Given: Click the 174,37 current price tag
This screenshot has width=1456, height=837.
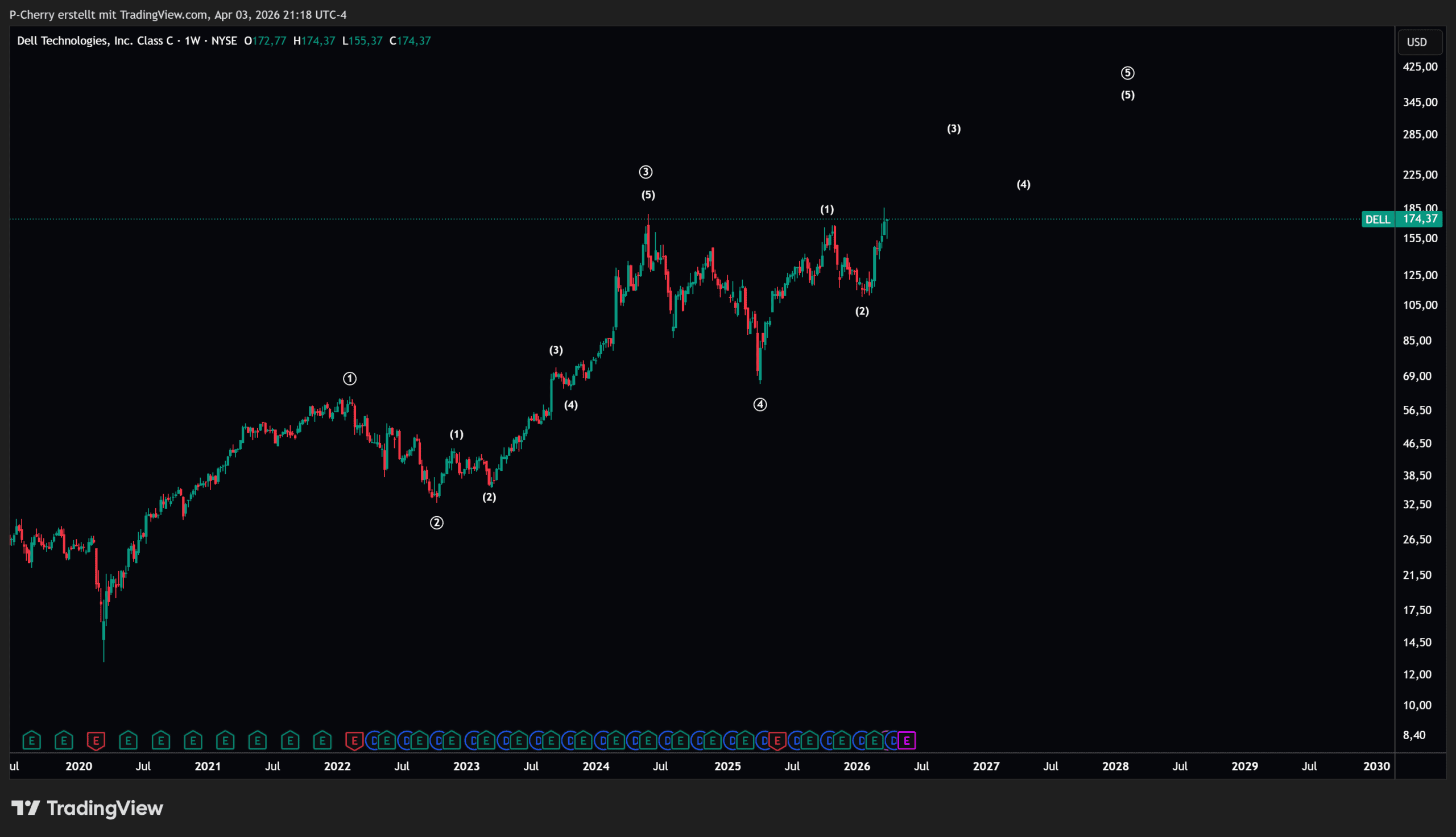Looking at the screenshot, I should [1420, 219].
